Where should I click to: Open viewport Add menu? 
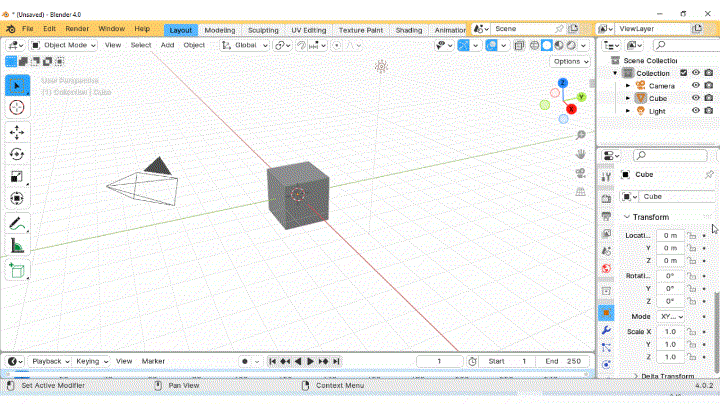167,45
